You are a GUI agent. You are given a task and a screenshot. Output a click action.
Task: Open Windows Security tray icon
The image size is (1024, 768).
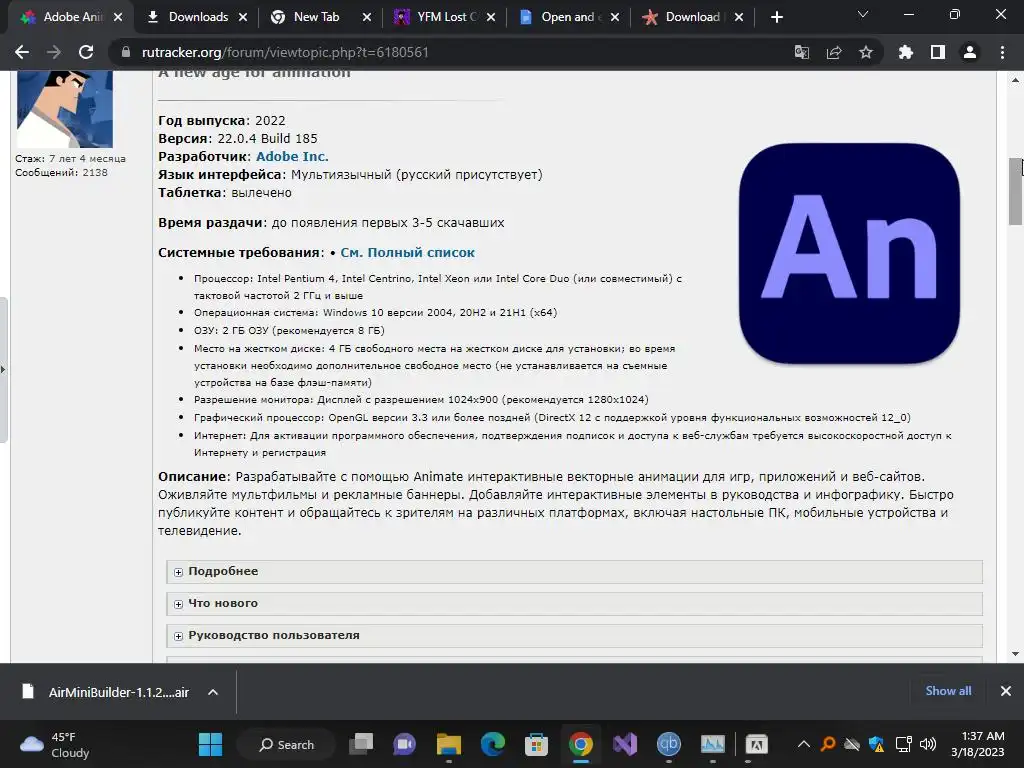[876, 744]
